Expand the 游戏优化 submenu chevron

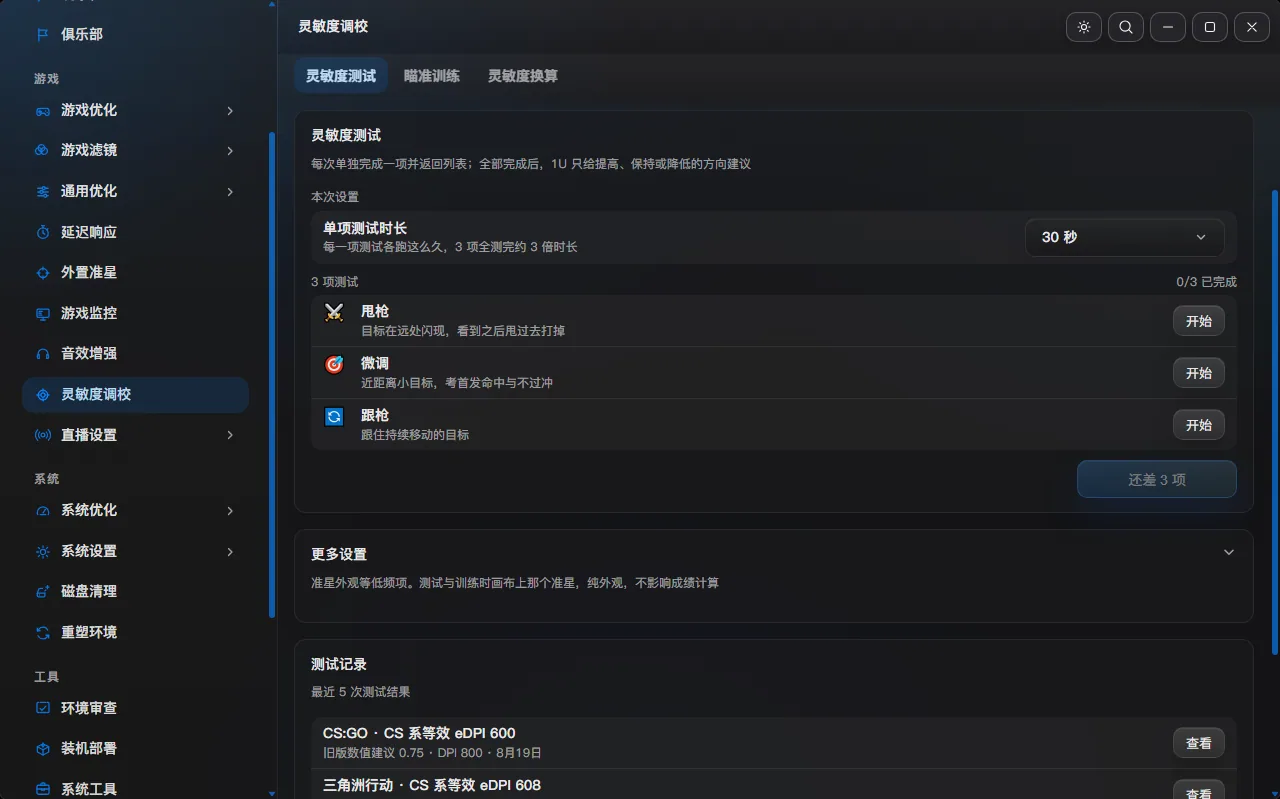[230, 110]
